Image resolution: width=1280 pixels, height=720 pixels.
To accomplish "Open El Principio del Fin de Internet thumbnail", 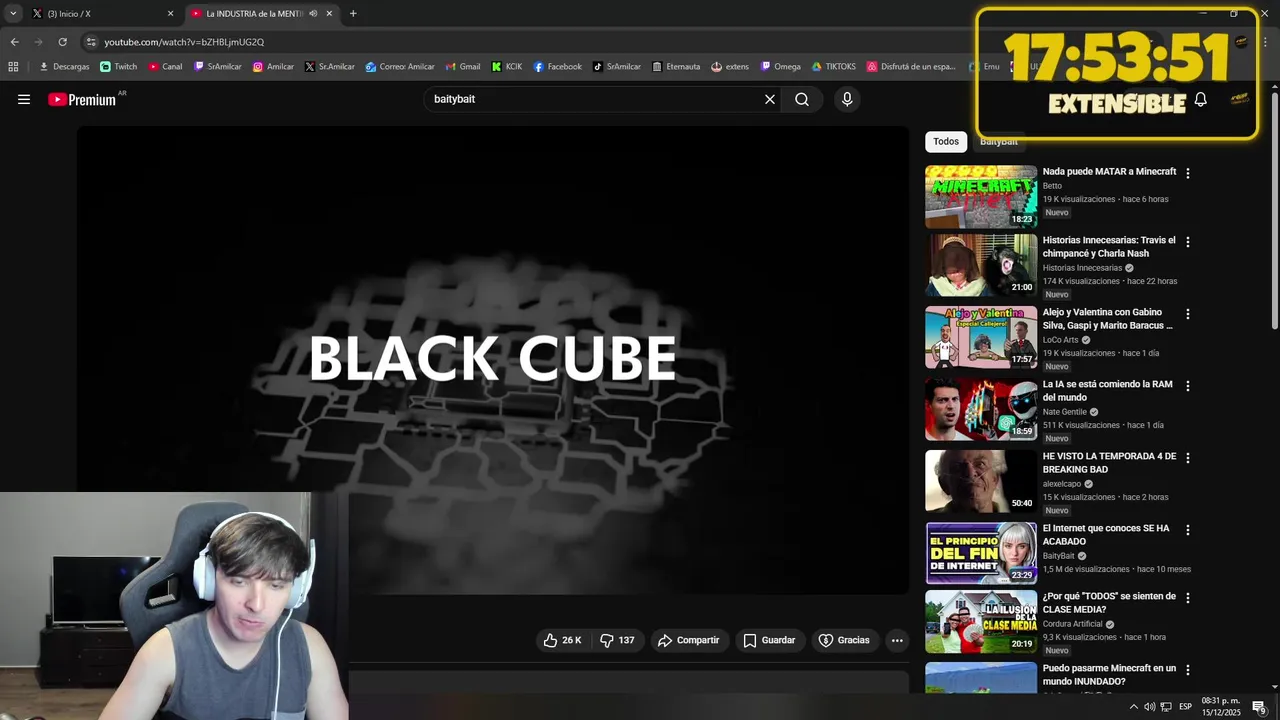I will pos(981,553).
